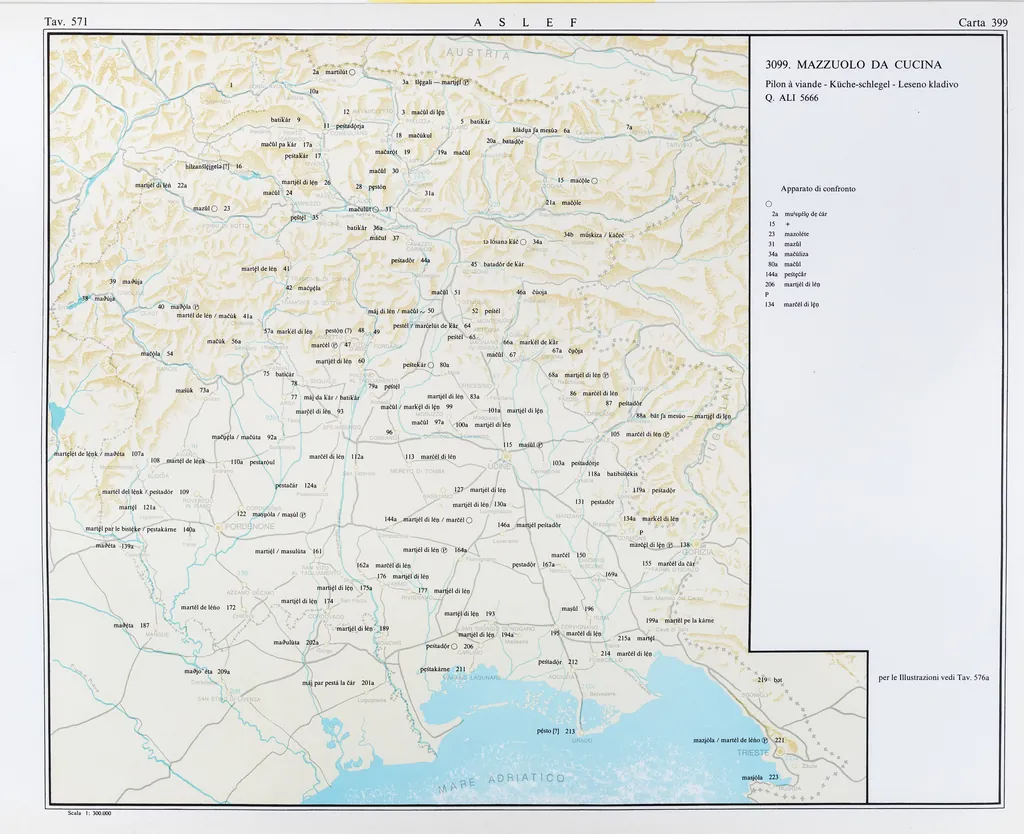Click the circled P marker at point 105
This screenshot has height=834, width=1024.
(x=666, y=435)
